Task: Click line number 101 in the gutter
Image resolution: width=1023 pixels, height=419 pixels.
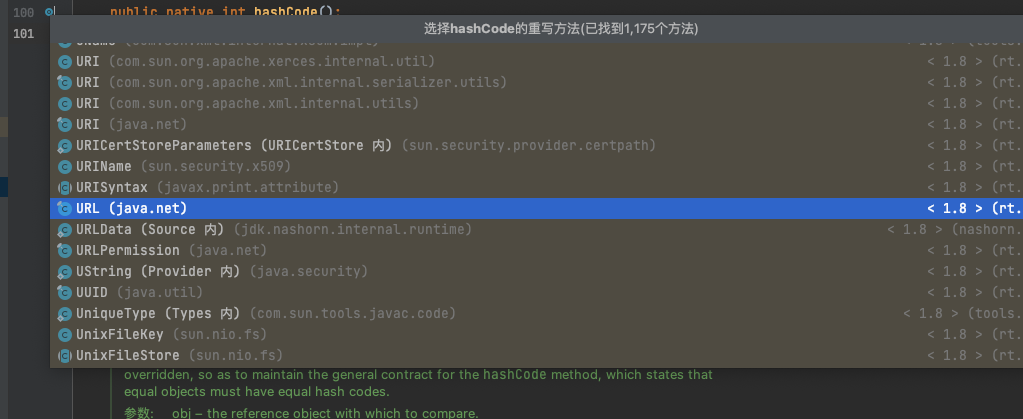Action: (23, 33)
